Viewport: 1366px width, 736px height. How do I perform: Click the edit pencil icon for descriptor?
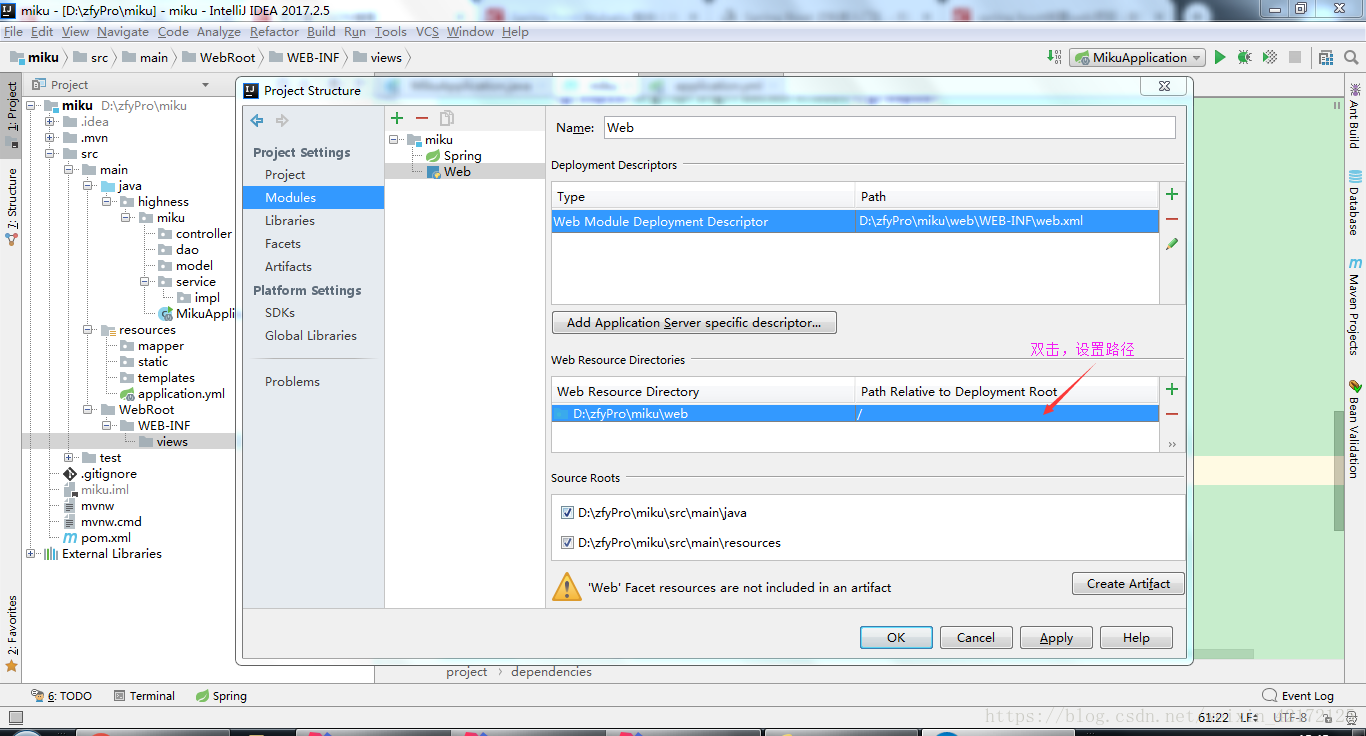pos(1172,244)
